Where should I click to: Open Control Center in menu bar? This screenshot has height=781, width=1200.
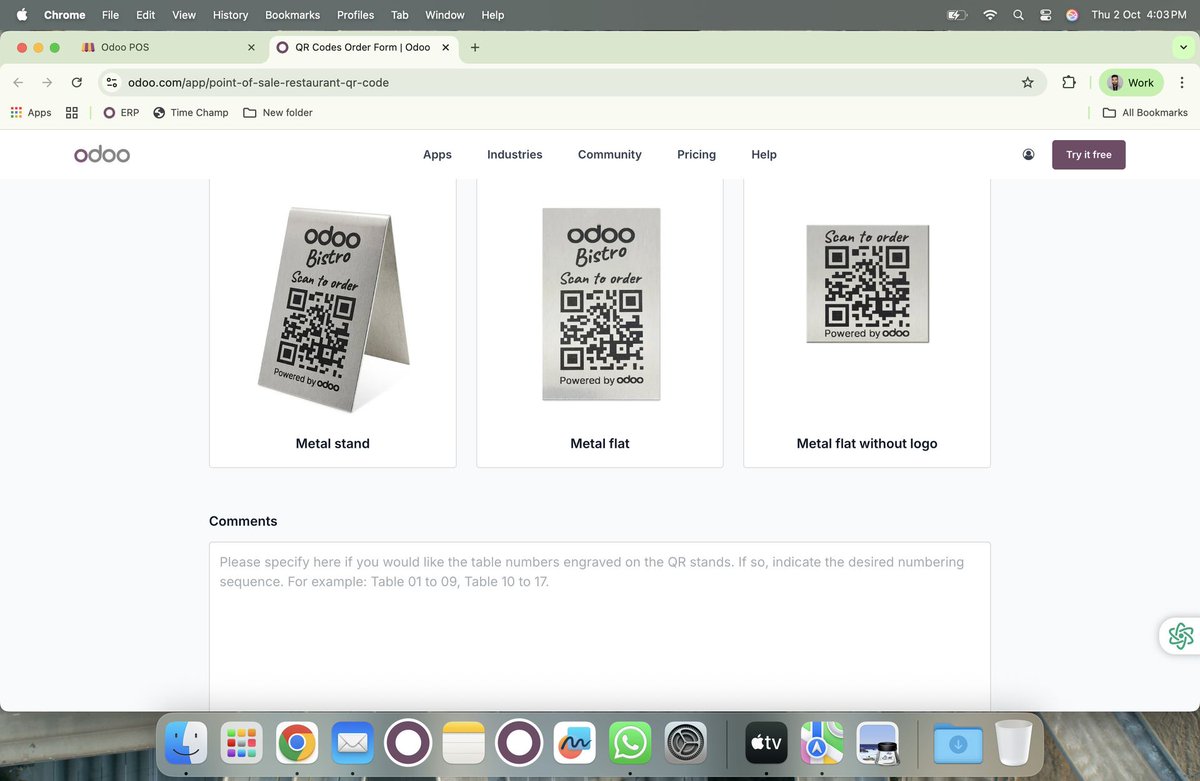click(x=1045, y=15)
